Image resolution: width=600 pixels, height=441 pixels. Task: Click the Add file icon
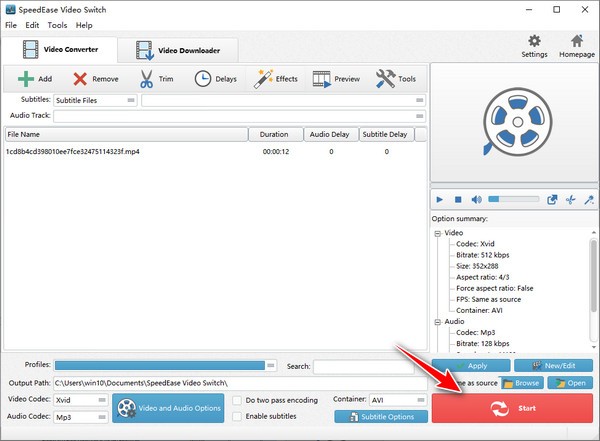point(25,78)
